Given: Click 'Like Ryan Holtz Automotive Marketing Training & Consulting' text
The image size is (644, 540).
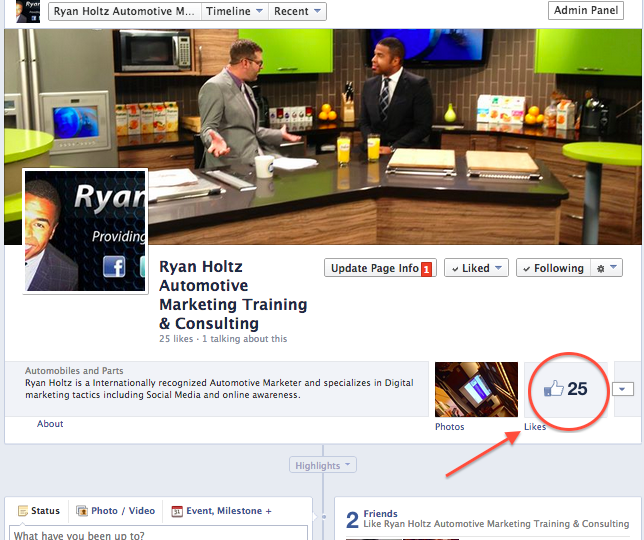Looking at the screenshot, I should tap(496, 524).
